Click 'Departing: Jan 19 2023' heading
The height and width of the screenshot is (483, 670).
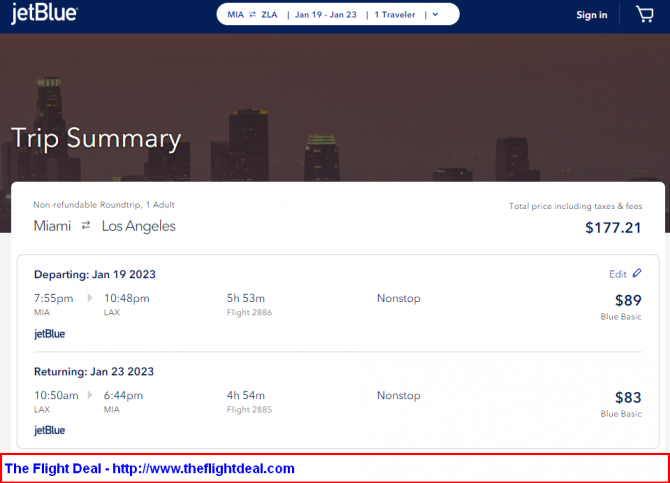coord(95,274)
